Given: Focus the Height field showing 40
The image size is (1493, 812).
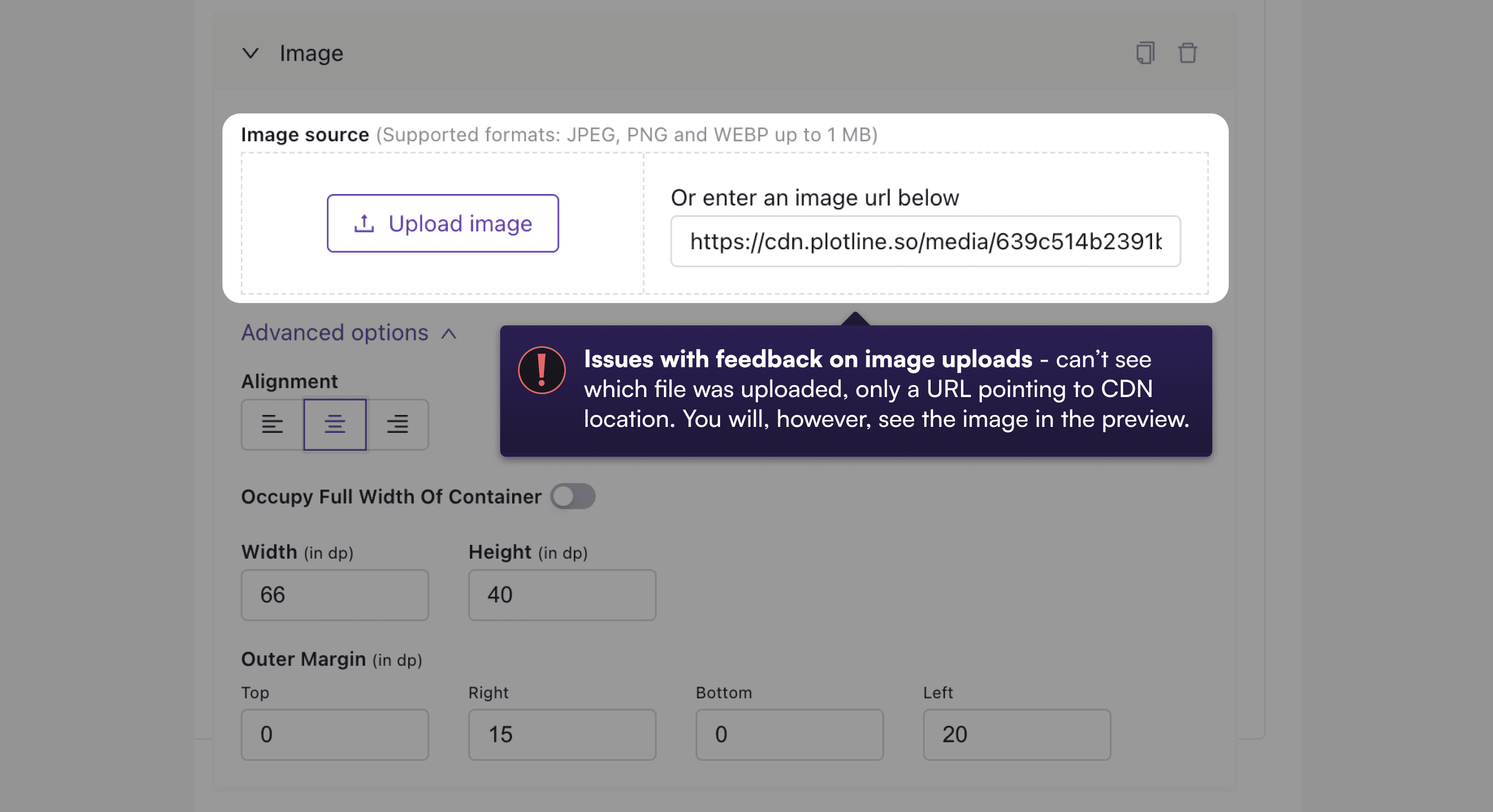Looking at the screenshot, I should click(x=562, y=595).
